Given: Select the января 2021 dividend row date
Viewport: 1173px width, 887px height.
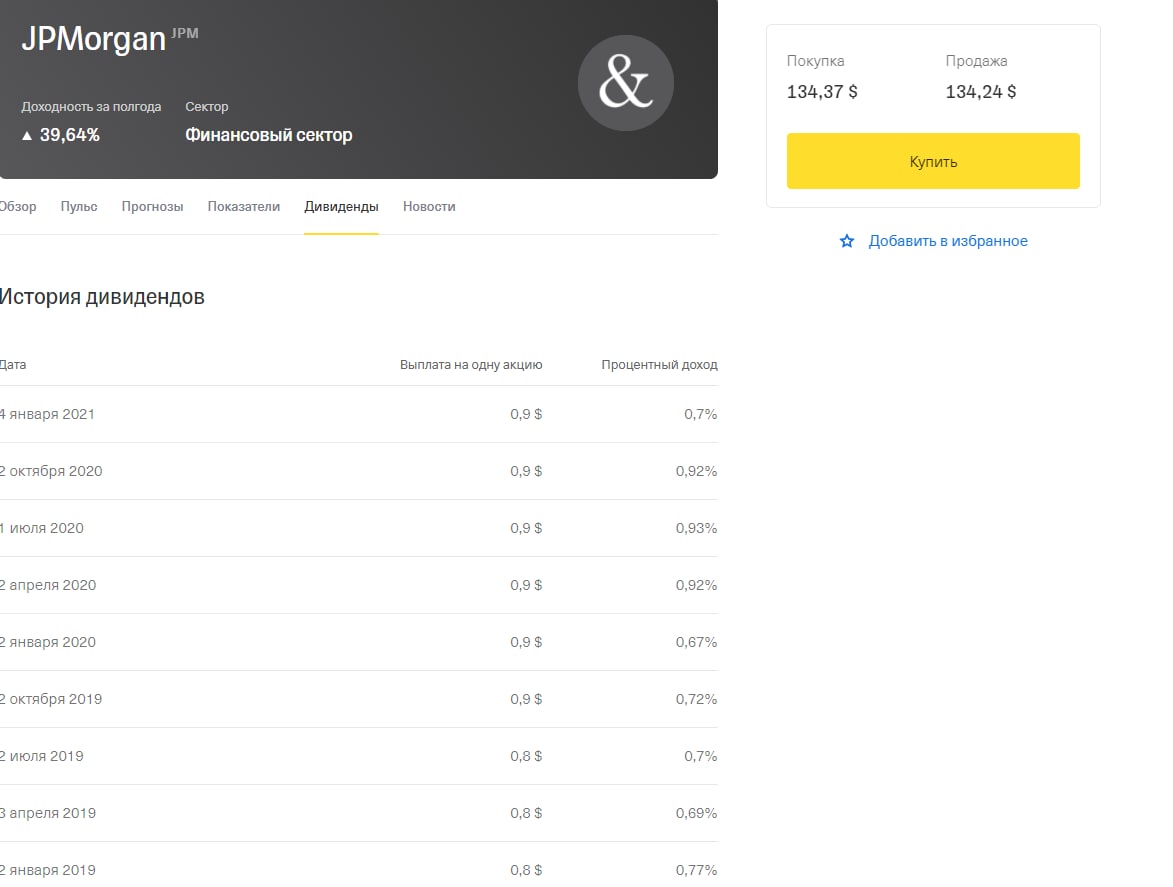Looking at the screenshot, I should click(47, 414).
